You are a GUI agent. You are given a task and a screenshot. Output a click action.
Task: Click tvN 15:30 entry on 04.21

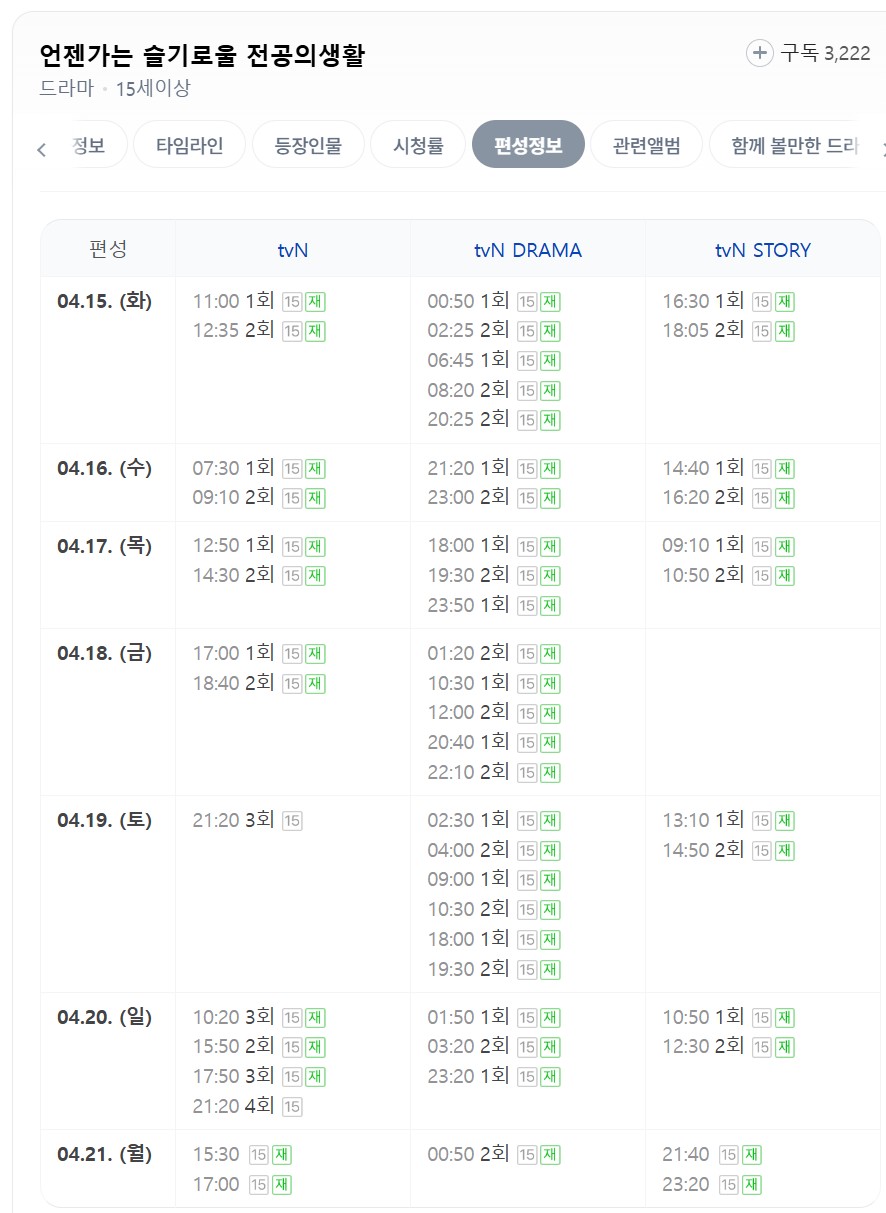(x=242, y=1154)
